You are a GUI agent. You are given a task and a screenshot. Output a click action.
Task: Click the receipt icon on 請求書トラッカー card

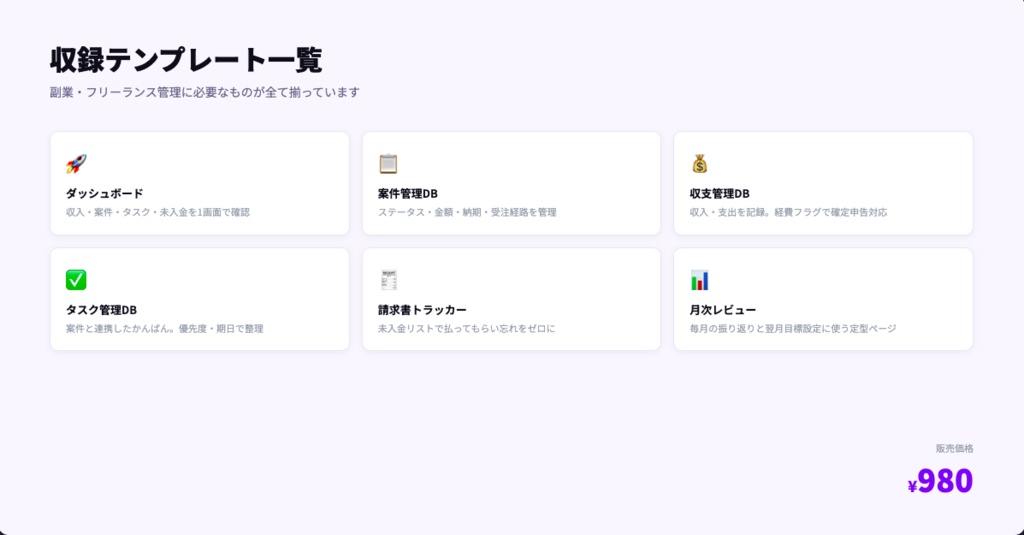coord(388,280)
